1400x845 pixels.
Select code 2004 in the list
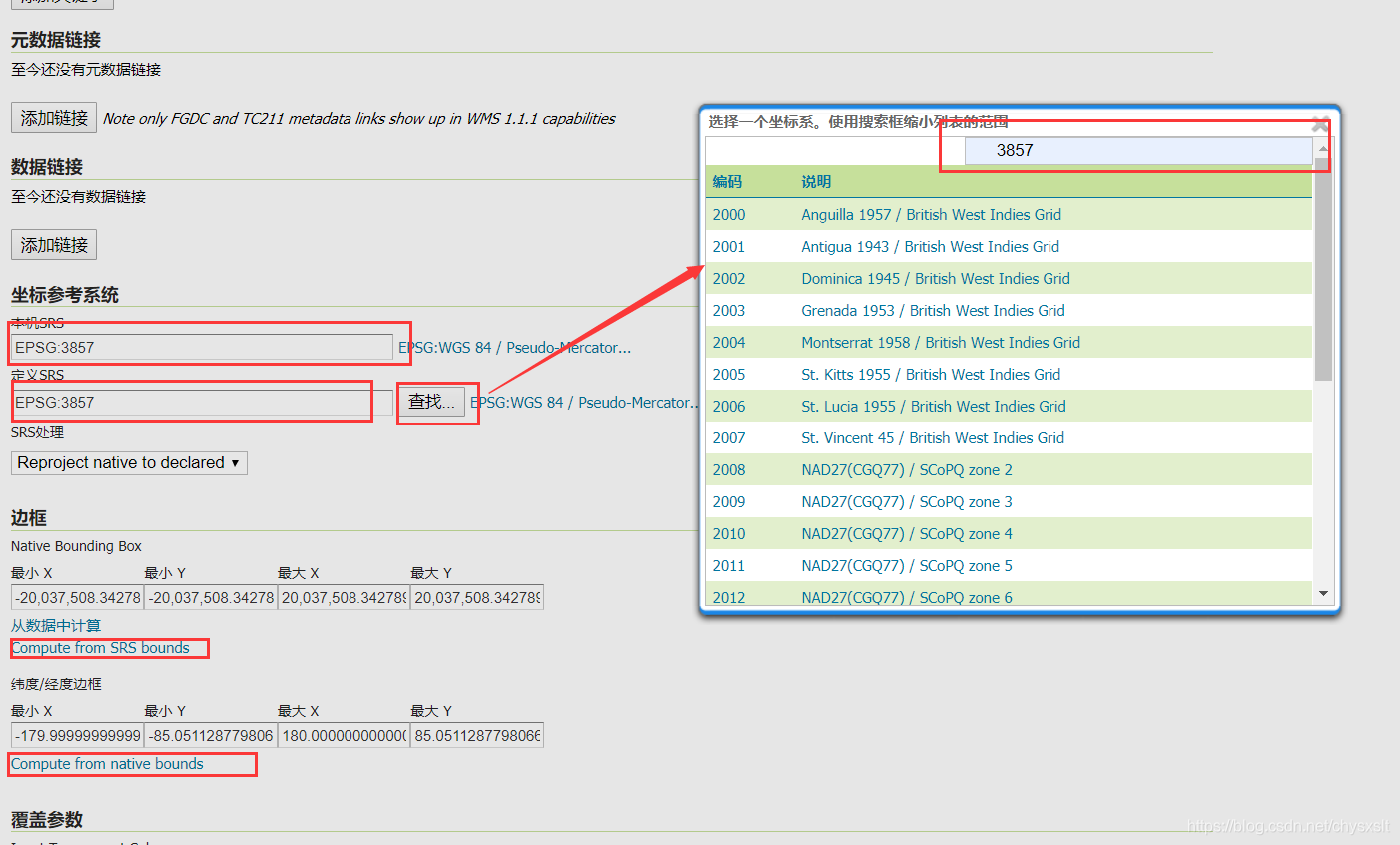click(x=729, y=342)
